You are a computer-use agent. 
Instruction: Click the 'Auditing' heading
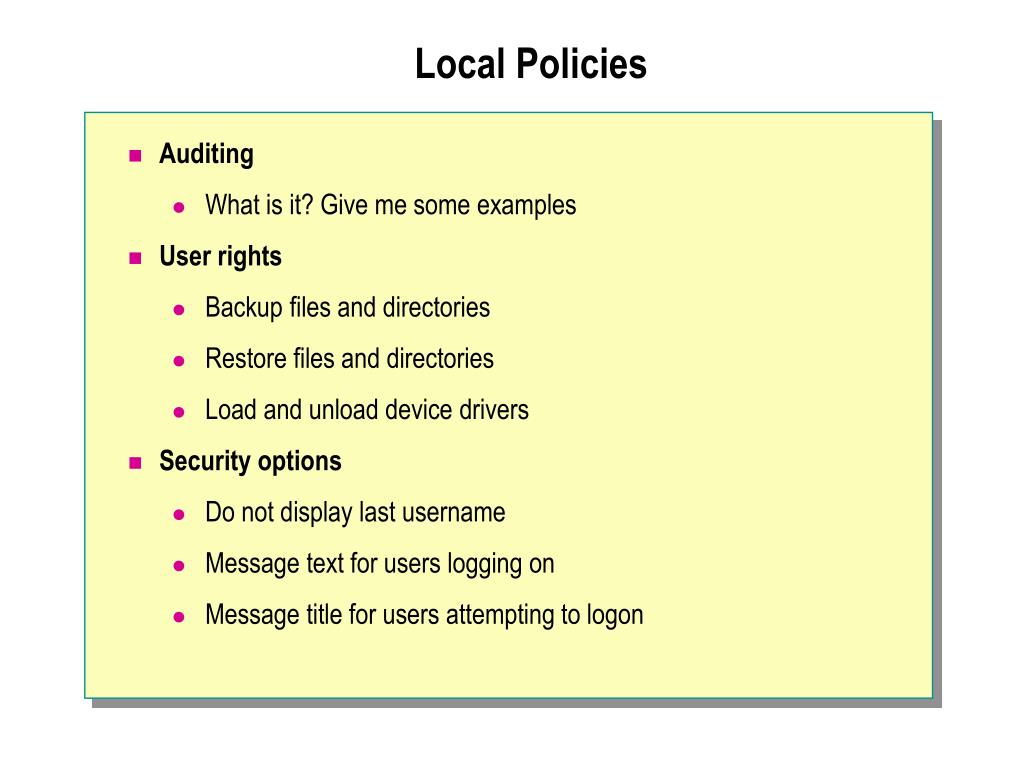[206, 155]
